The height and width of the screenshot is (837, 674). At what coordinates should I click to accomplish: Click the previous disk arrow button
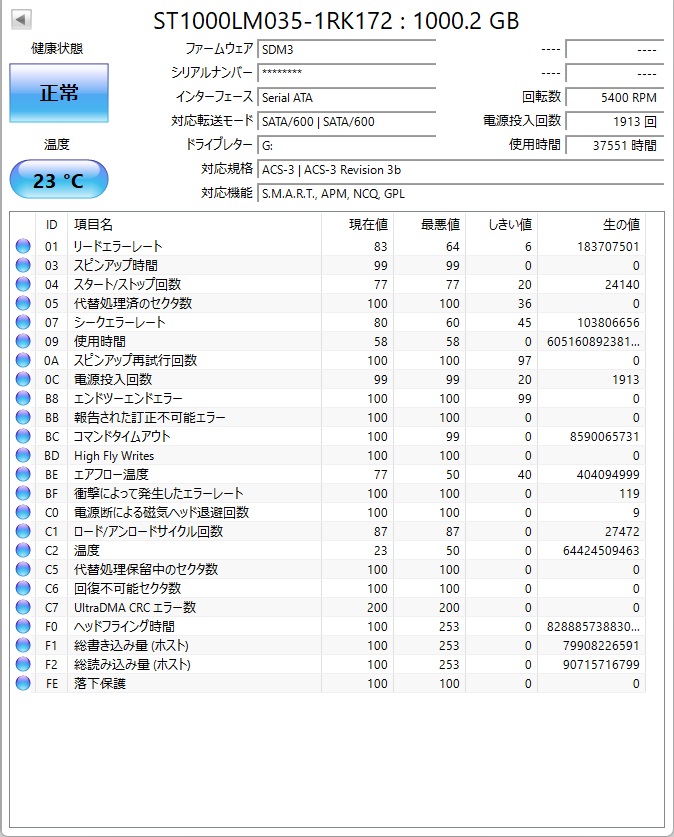(21, 20)
